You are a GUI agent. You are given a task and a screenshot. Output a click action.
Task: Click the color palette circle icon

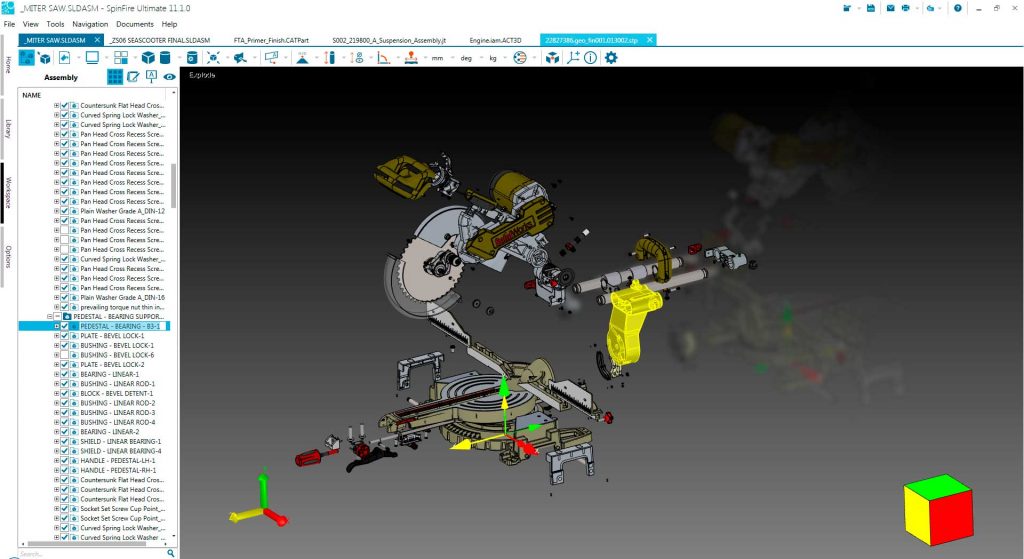[x=520, y=57]
